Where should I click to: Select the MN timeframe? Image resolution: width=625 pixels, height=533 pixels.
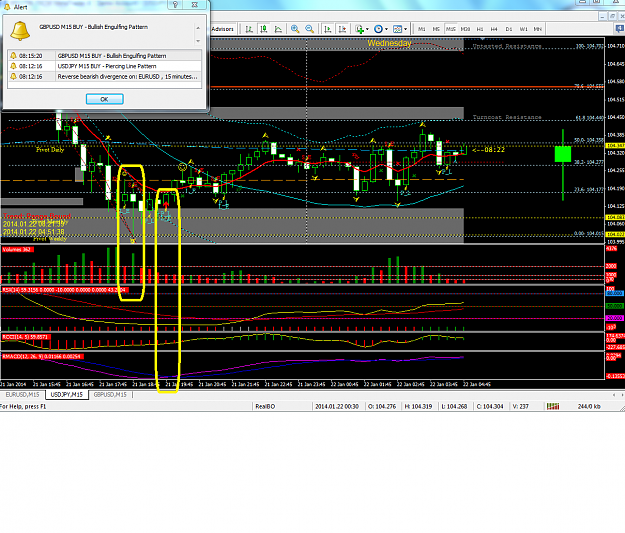point(538,29)
